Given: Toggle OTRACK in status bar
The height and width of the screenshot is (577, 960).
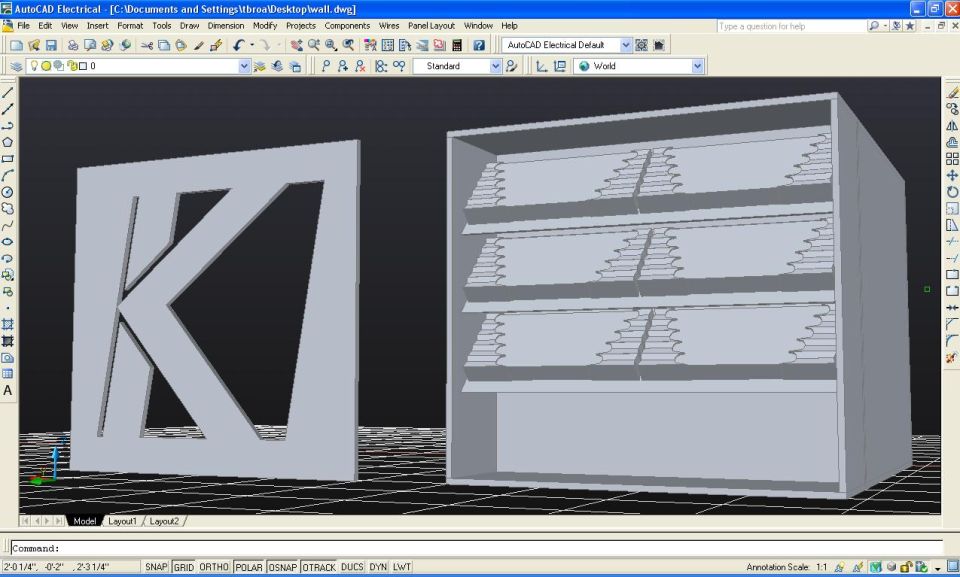Looking at the screenshot, I should point(319,567).
